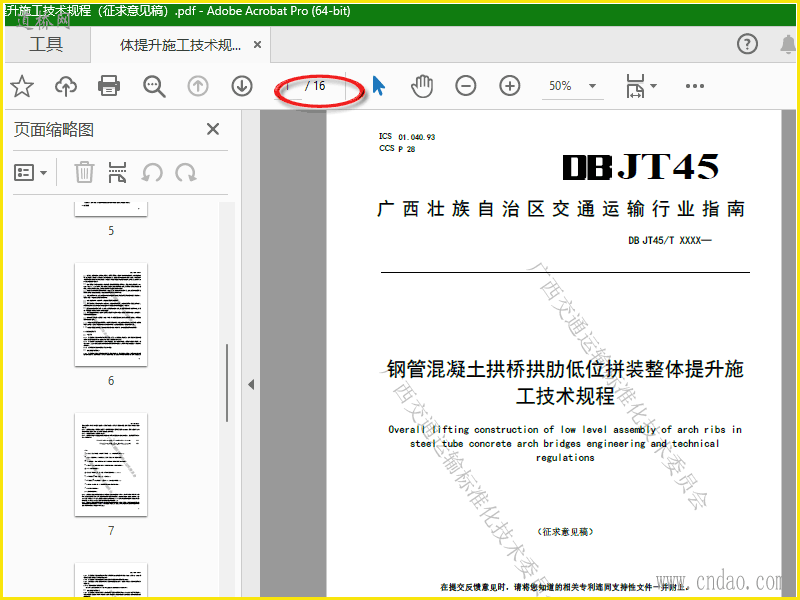This screenshot has width=800, height=600.
Task: Open the help question mark icon
Action: [x=747, y=44]
